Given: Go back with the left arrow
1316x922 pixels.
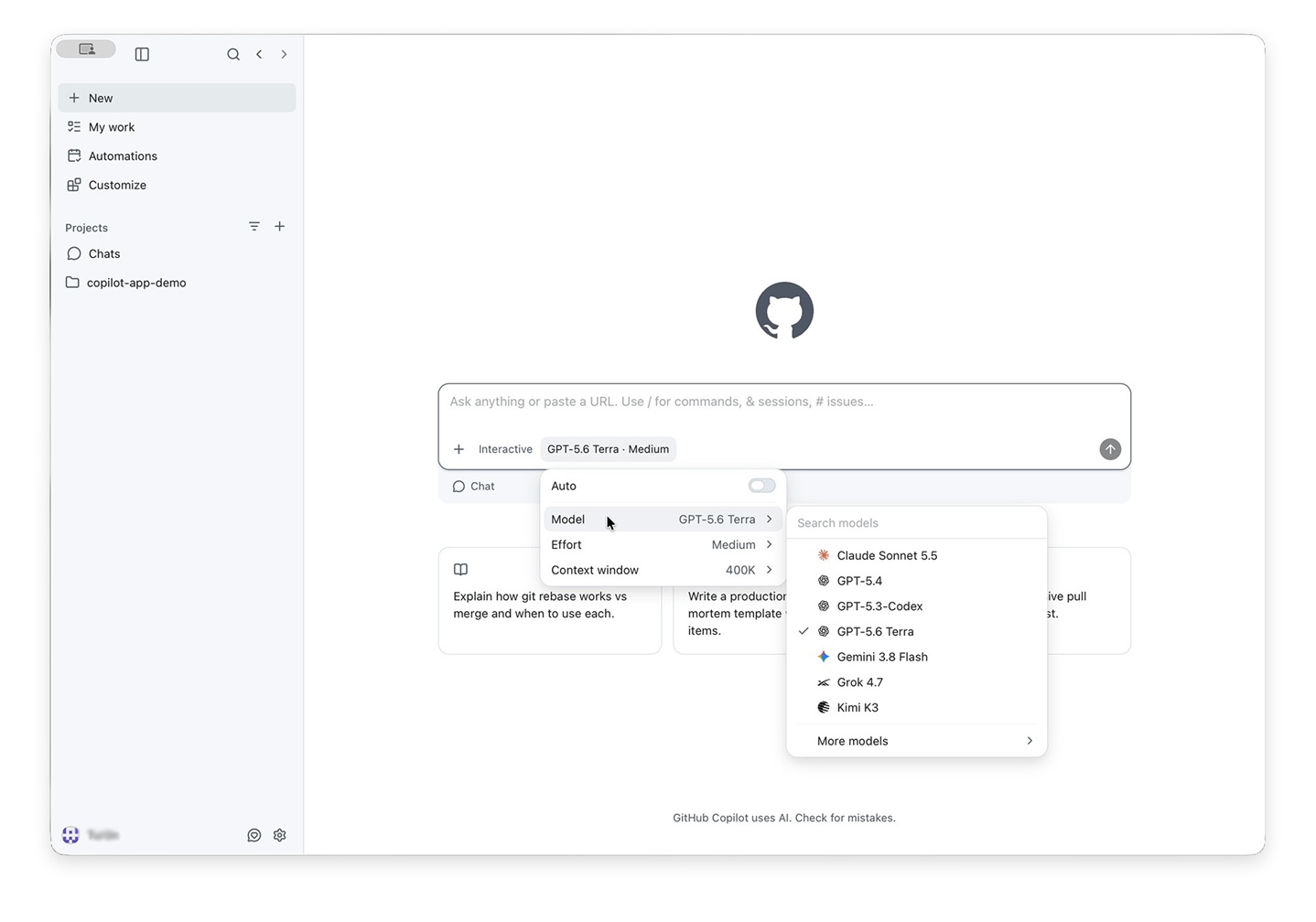Looking at the screenshot, I should click(x=259, y=54).
